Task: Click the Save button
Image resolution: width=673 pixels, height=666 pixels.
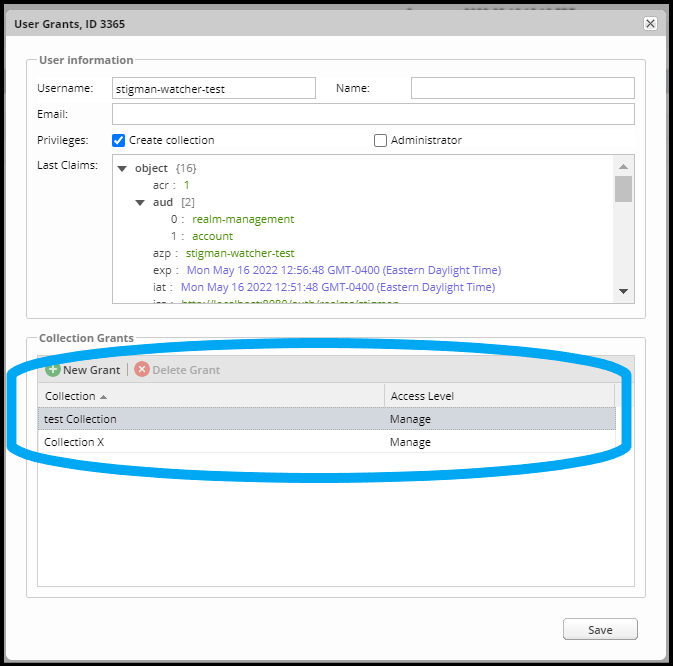Action: (600, 629)
